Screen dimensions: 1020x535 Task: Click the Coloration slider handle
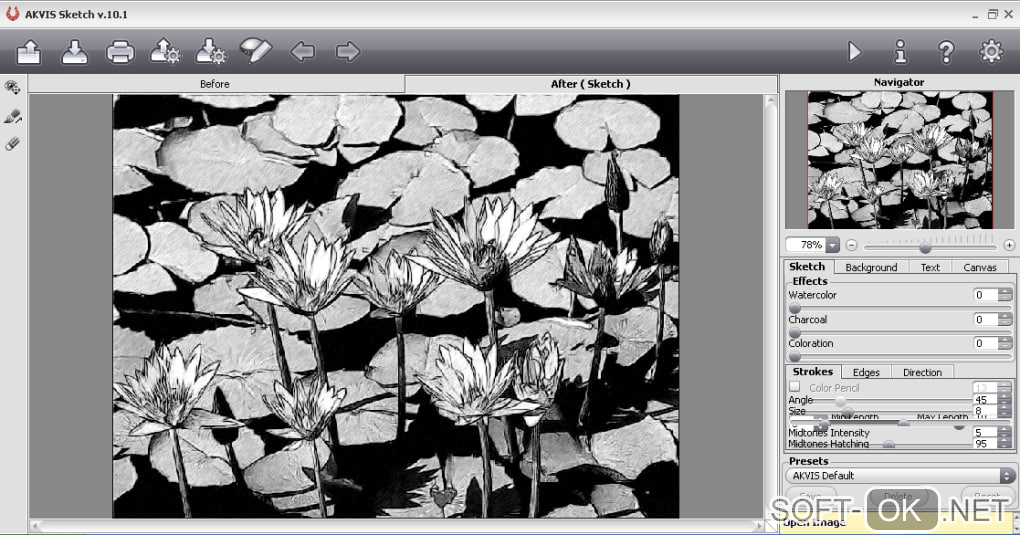[x=794, y=356]
